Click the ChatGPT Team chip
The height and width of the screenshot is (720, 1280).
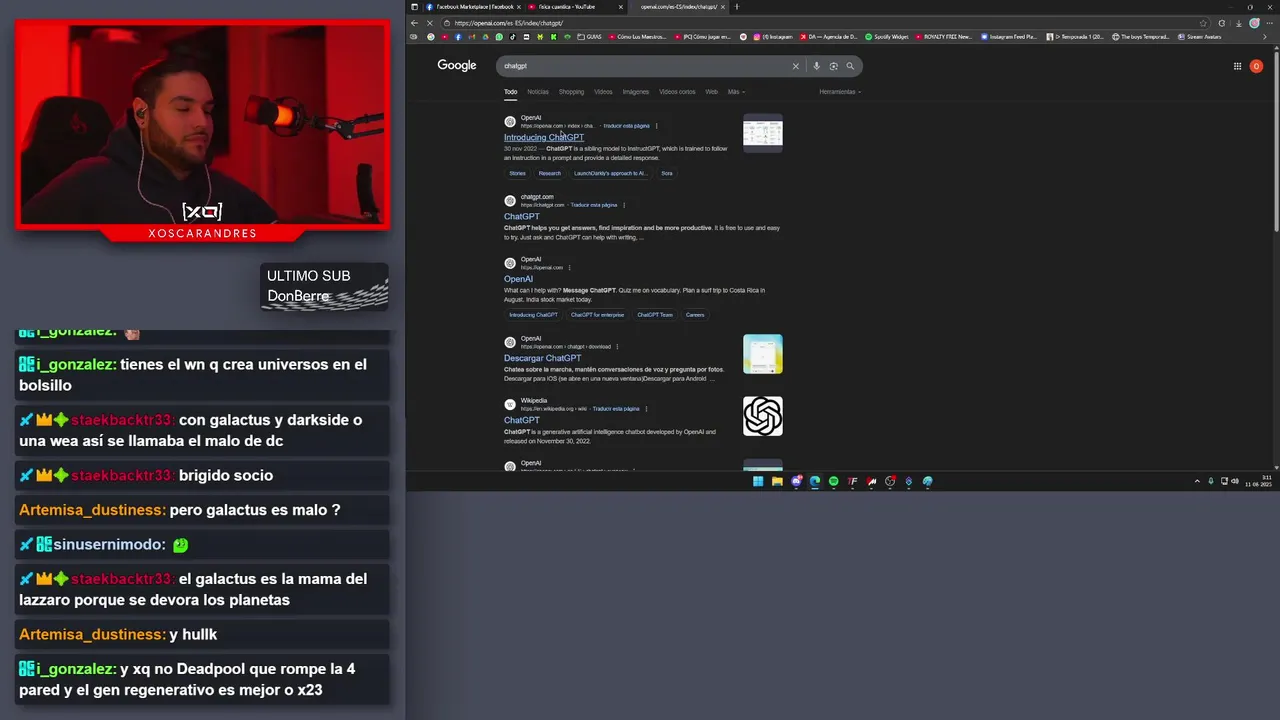[x=655, y=315]
